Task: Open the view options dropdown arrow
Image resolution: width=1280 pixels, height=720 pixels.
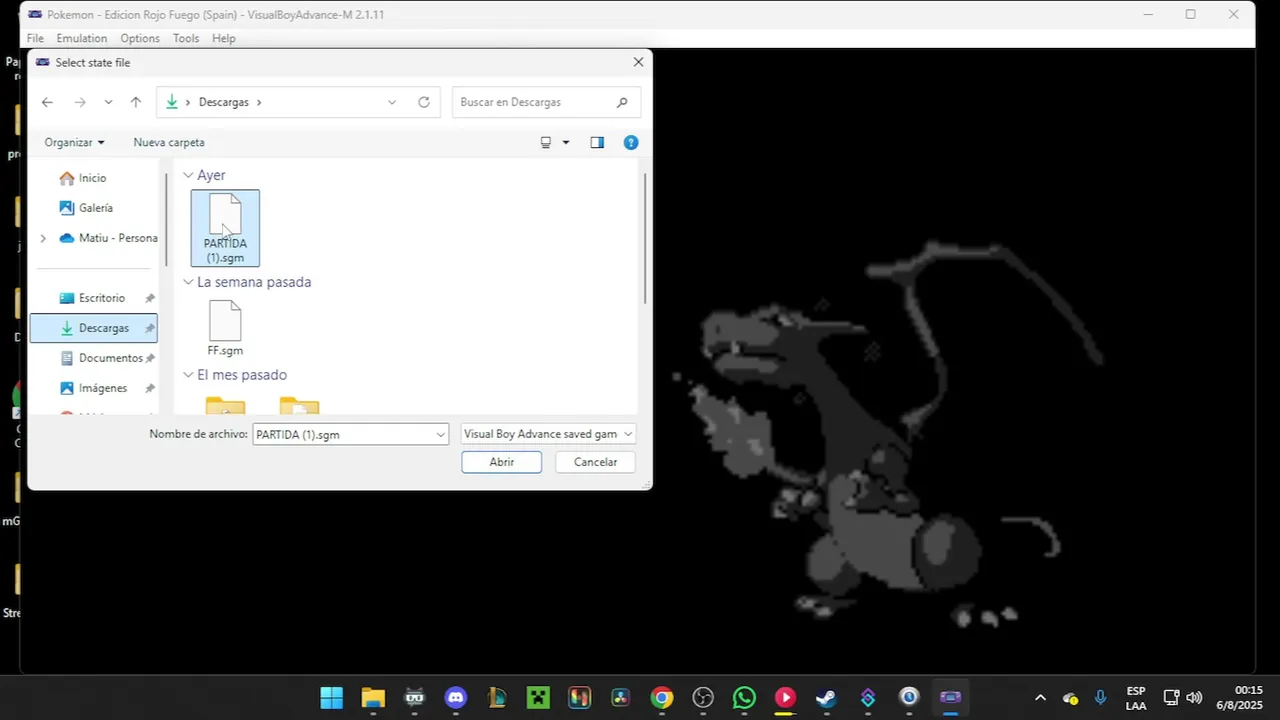Action: 566,142
